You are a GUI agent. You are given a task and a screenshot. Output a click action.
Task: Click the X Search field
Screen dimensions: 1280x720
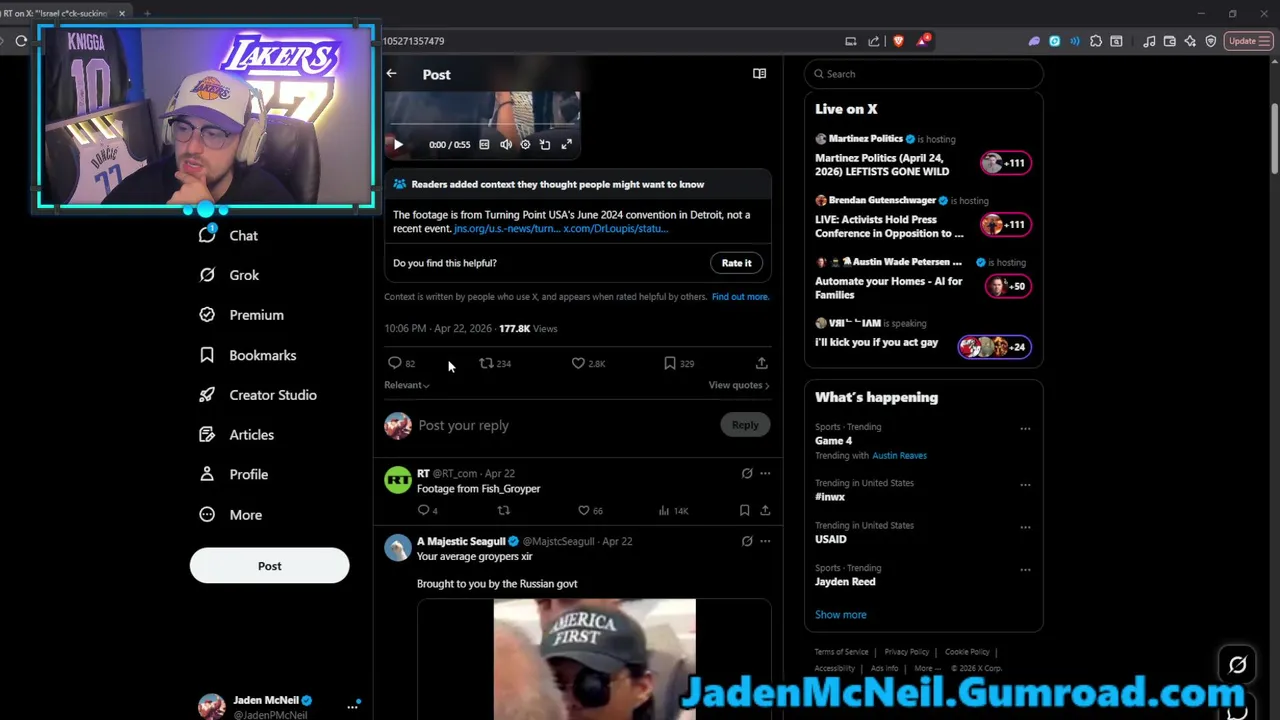coord(924,74)
